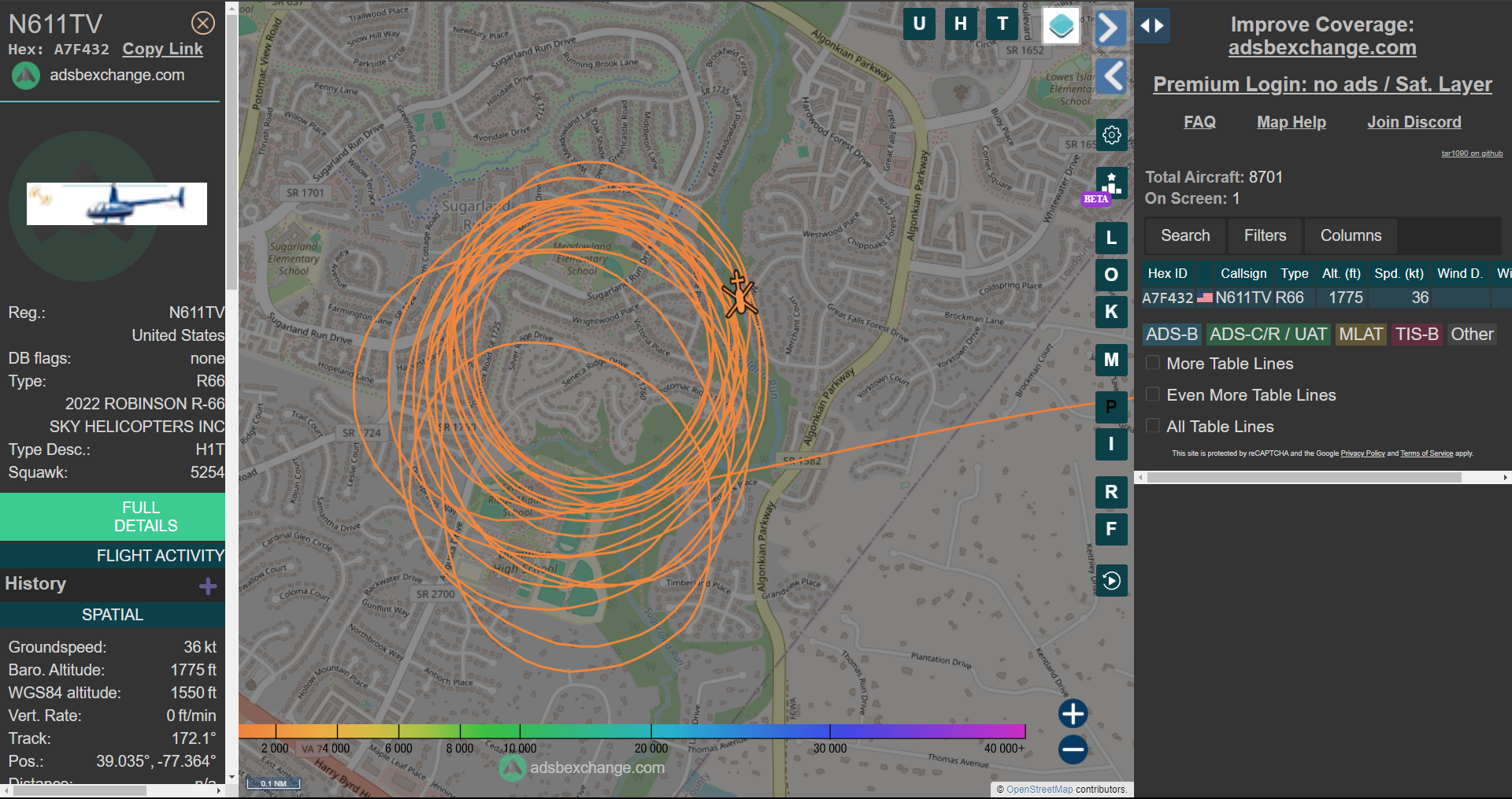Enable All Table Lines checkbox
Image resolution: width=1512 pixels, height=799 pixels.
coord(1153,426)
